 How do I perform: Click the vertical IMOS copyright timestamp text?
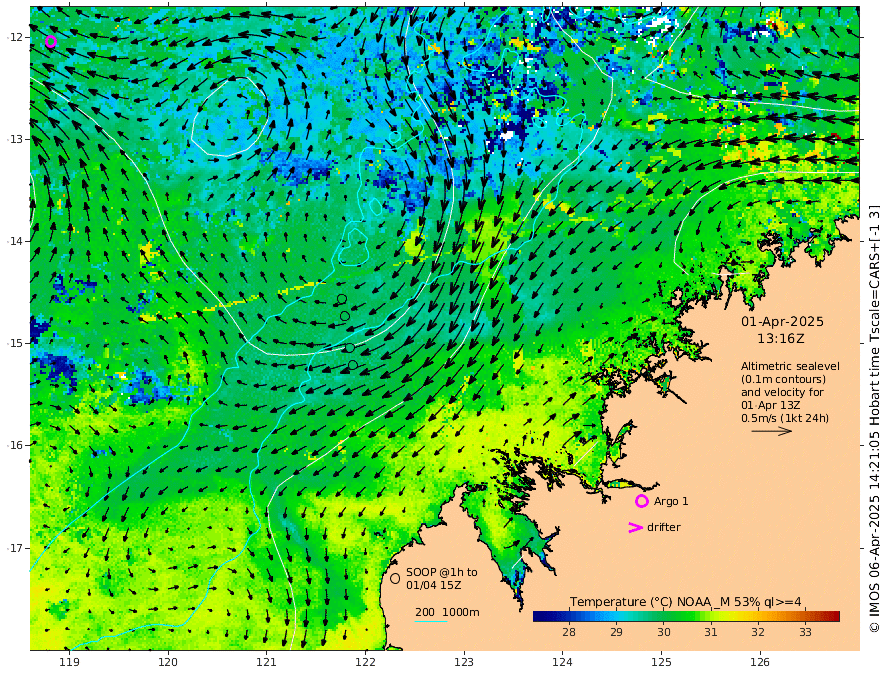[x=873, y=419]
